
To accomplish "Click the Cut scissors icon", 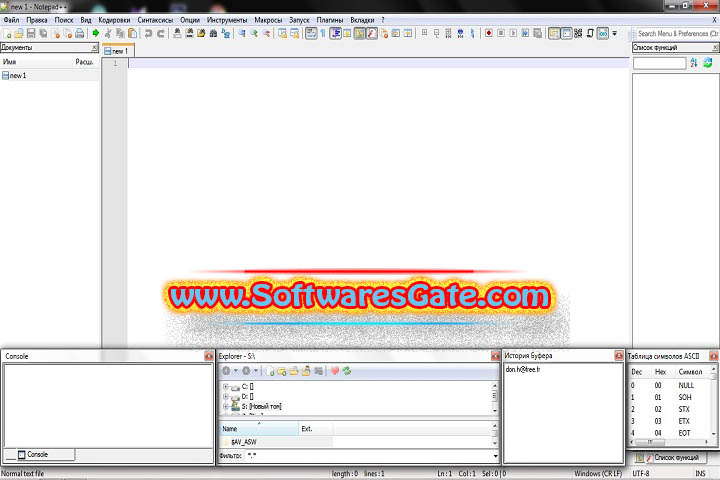I will [108, 34].
